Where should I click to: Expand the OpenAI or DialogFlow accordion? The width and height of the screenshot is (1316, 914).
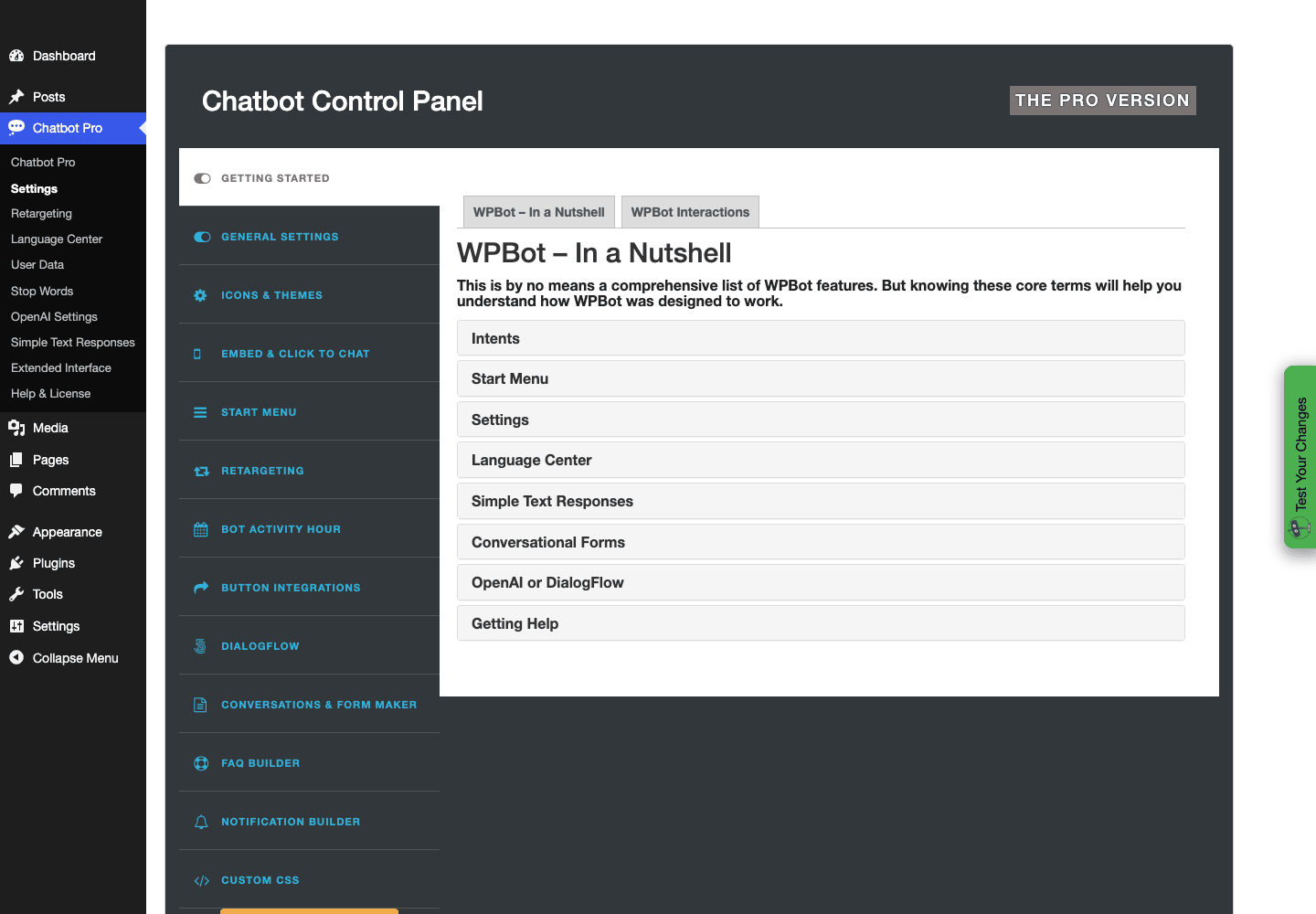[x=821, y=582]
